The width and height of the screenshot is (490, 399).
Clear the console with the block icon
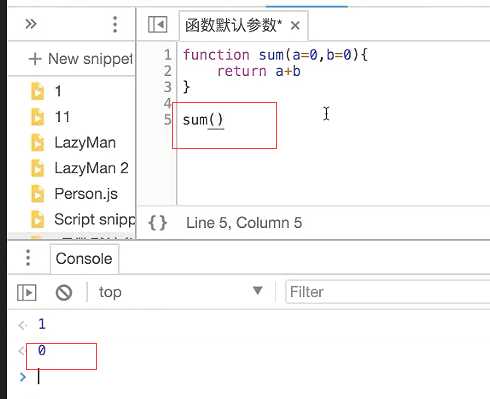(x=64, y=293)
